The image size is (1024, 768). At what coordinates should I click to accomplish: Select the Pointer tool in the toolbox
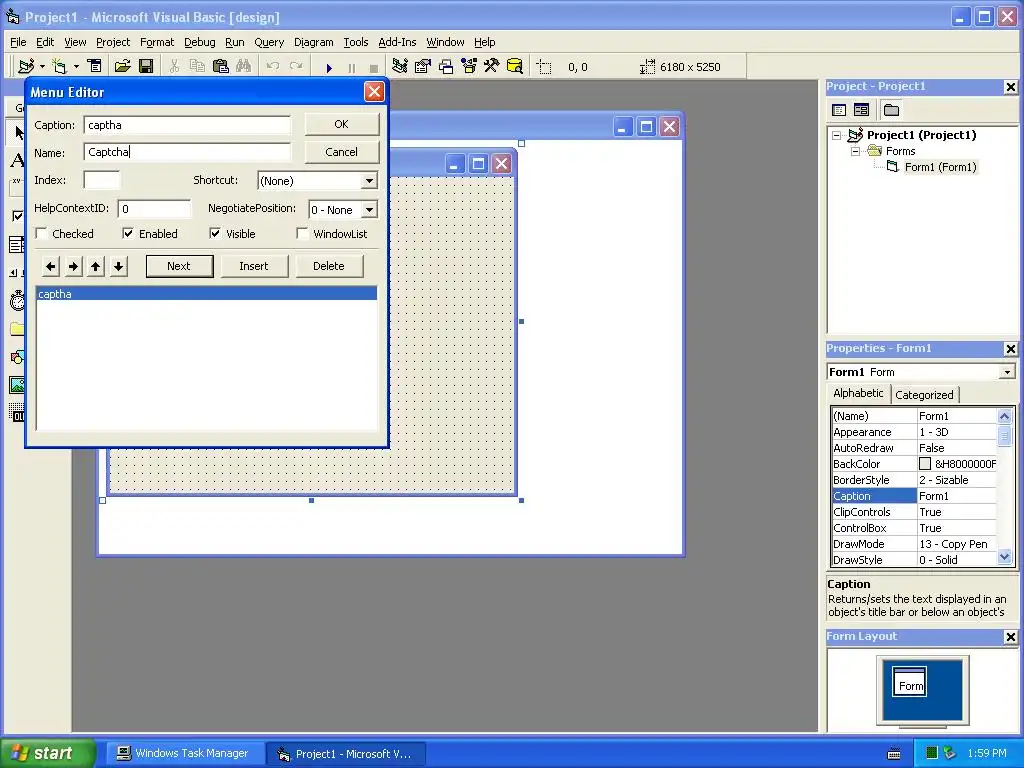coord(17,132)
